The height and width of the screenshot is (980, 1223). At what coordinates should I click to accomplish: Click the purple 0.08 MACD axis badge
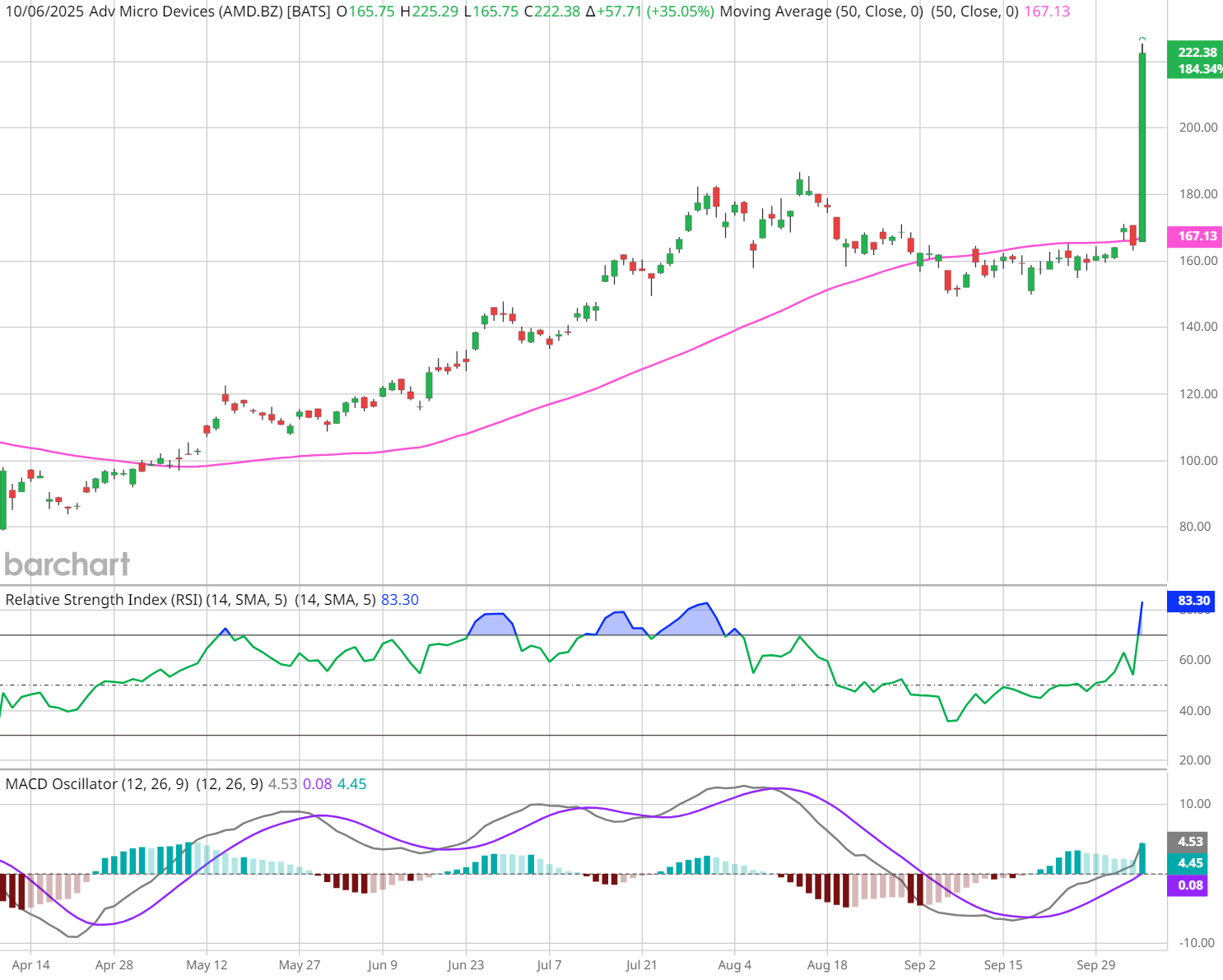(1188, 885)
